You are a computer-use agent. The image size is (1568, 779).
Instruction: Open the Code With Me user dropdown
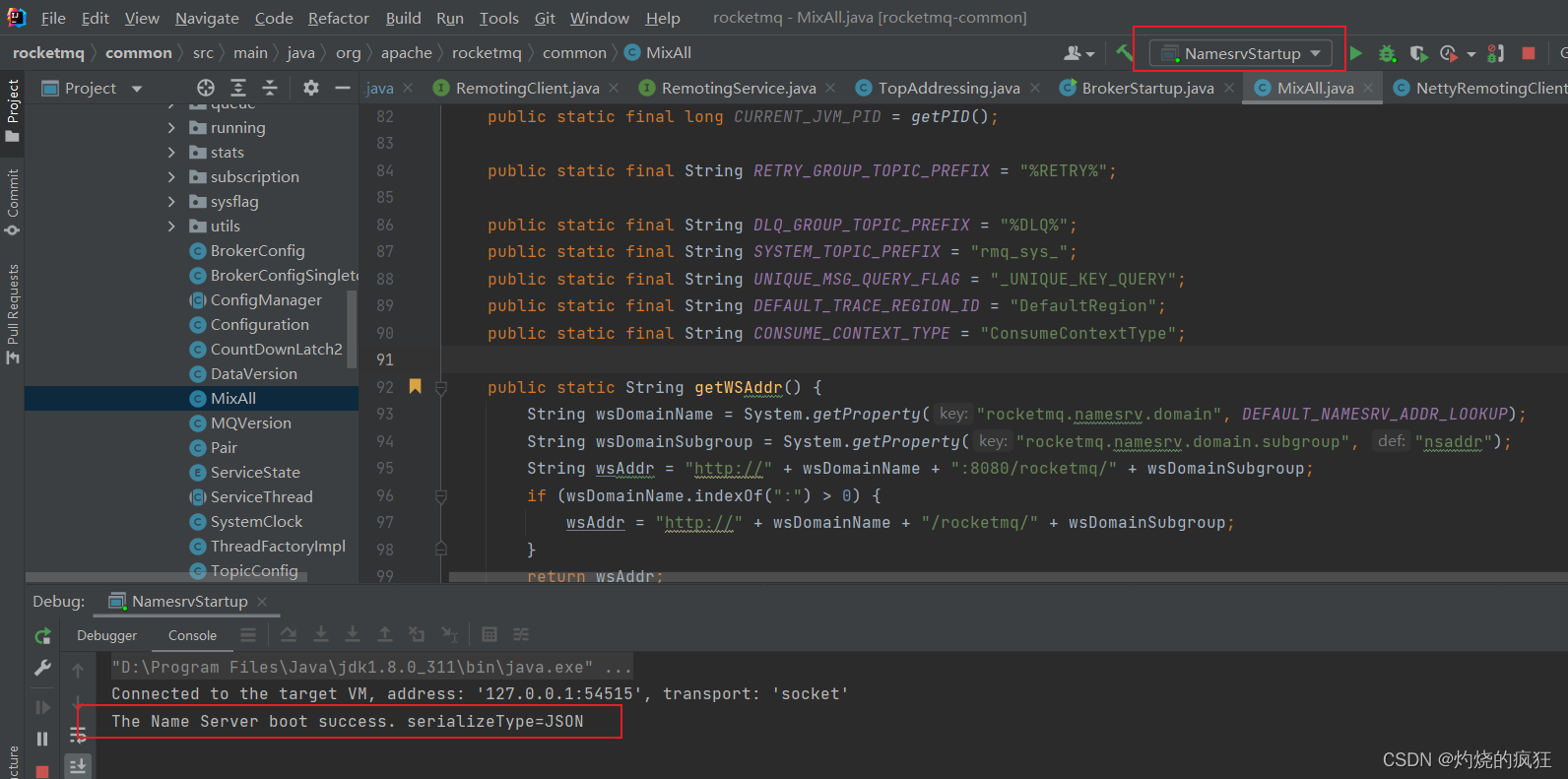[x=1079, y=53]
